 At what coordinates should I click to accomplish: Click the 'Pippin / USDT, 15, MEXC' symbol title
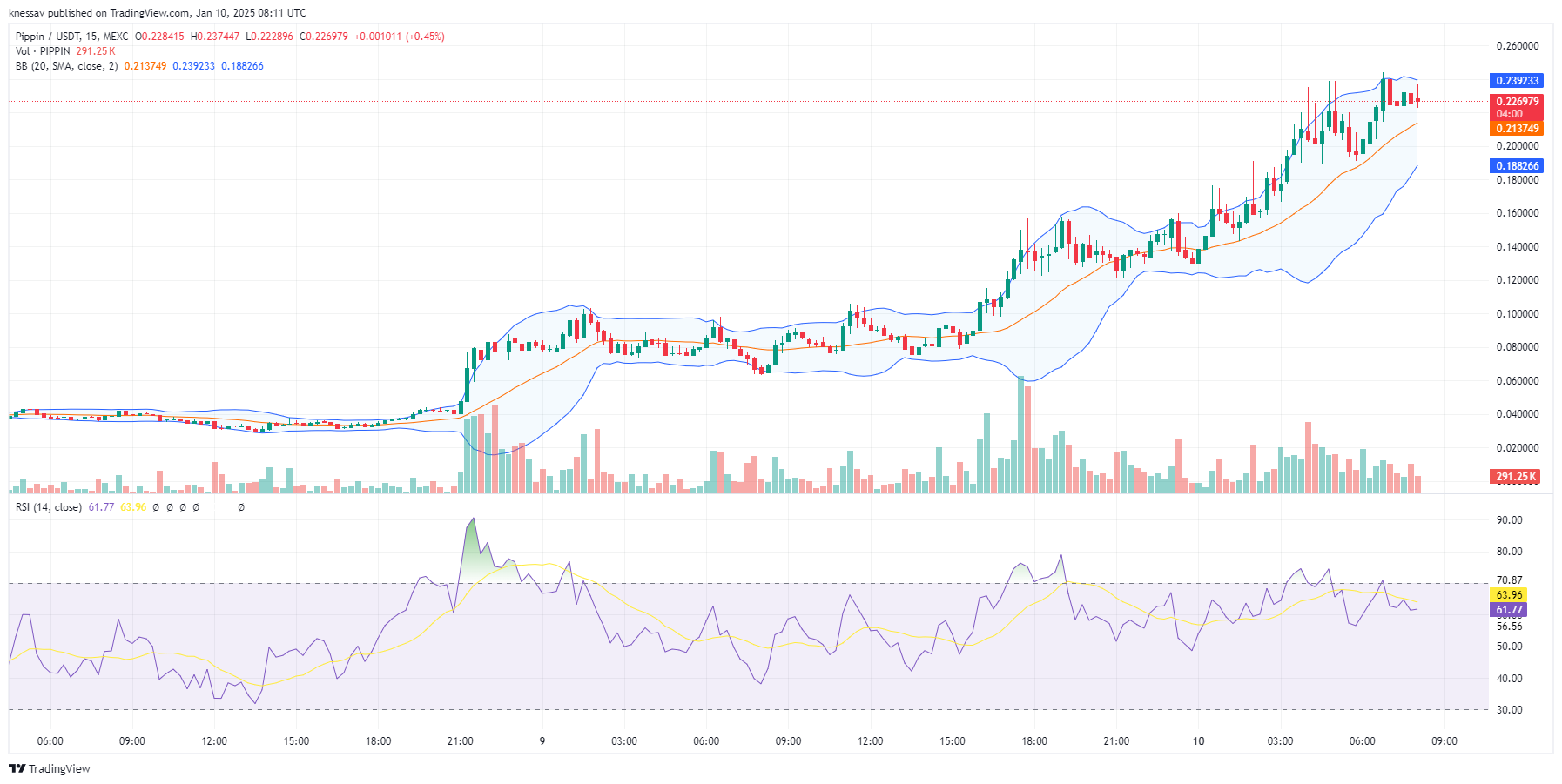[71, 37]
